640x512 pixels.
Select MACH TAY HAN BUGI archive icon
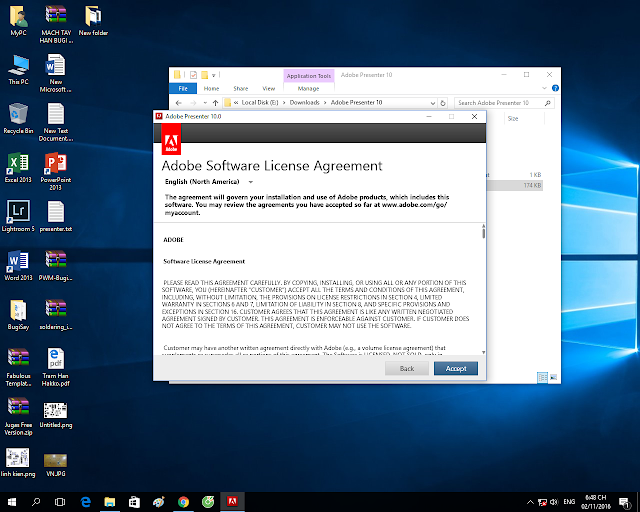pyautogui.click(x=56, y=24)
